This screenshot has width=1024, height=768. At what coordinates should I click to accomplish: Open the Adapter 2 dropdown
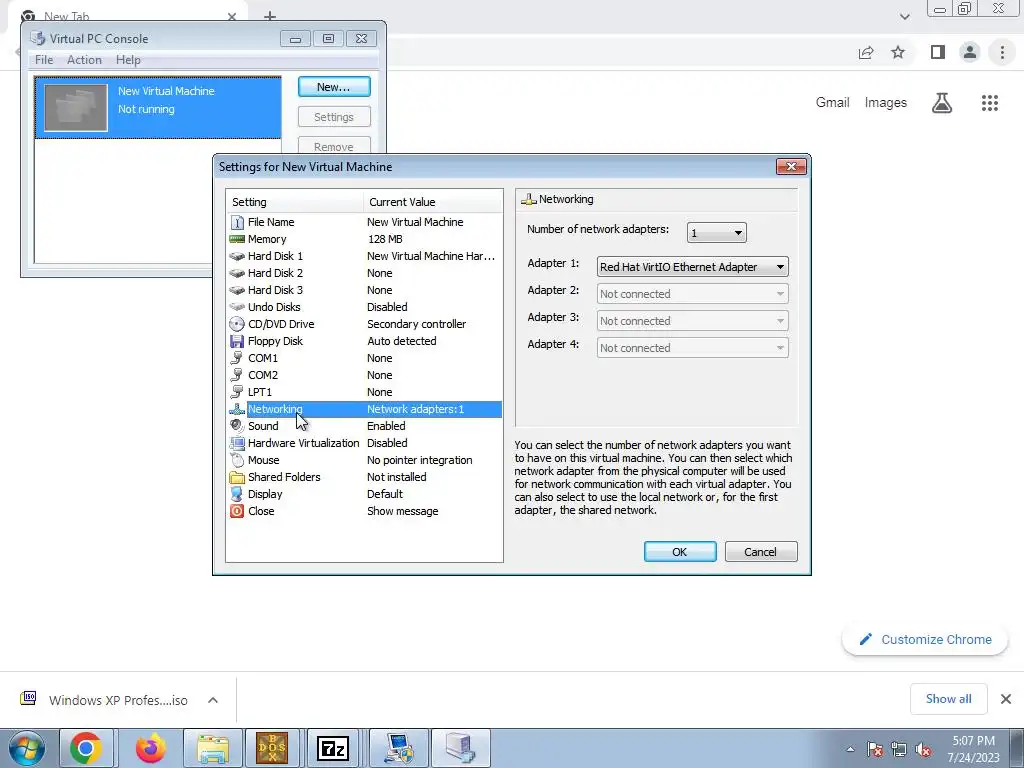692,294
